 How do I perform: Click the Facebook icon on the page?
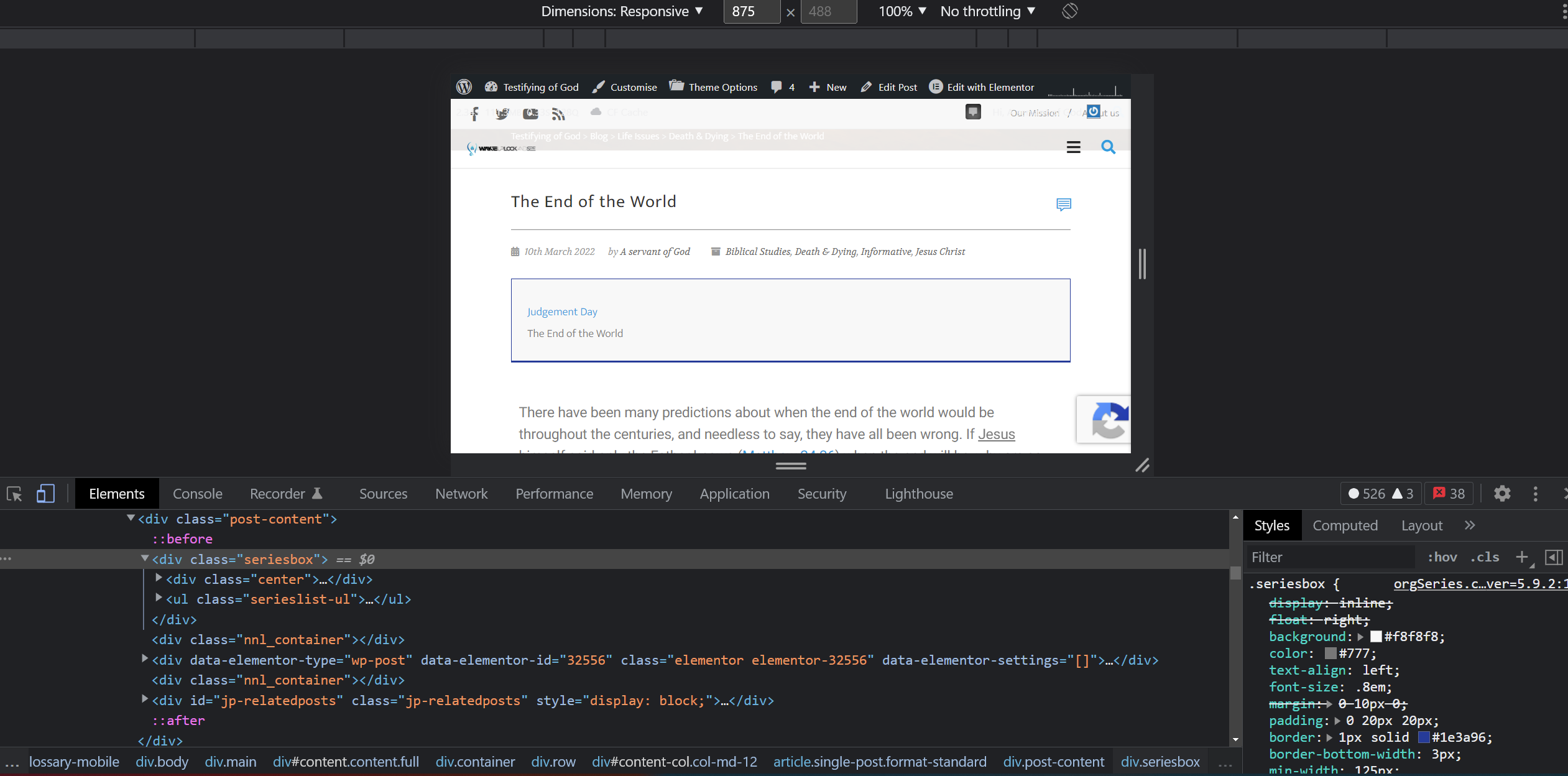pos(474,113)
